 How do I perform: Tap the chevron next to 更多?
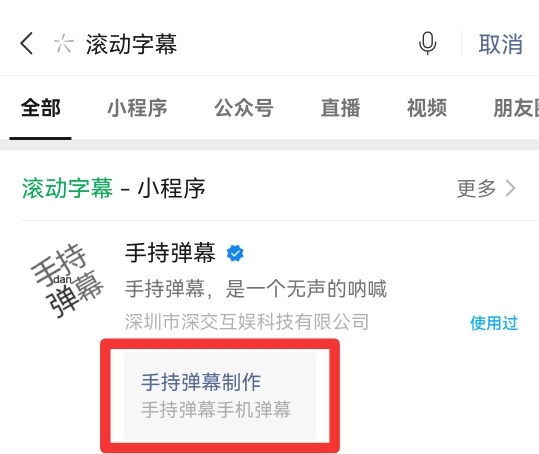coord(511,188)
